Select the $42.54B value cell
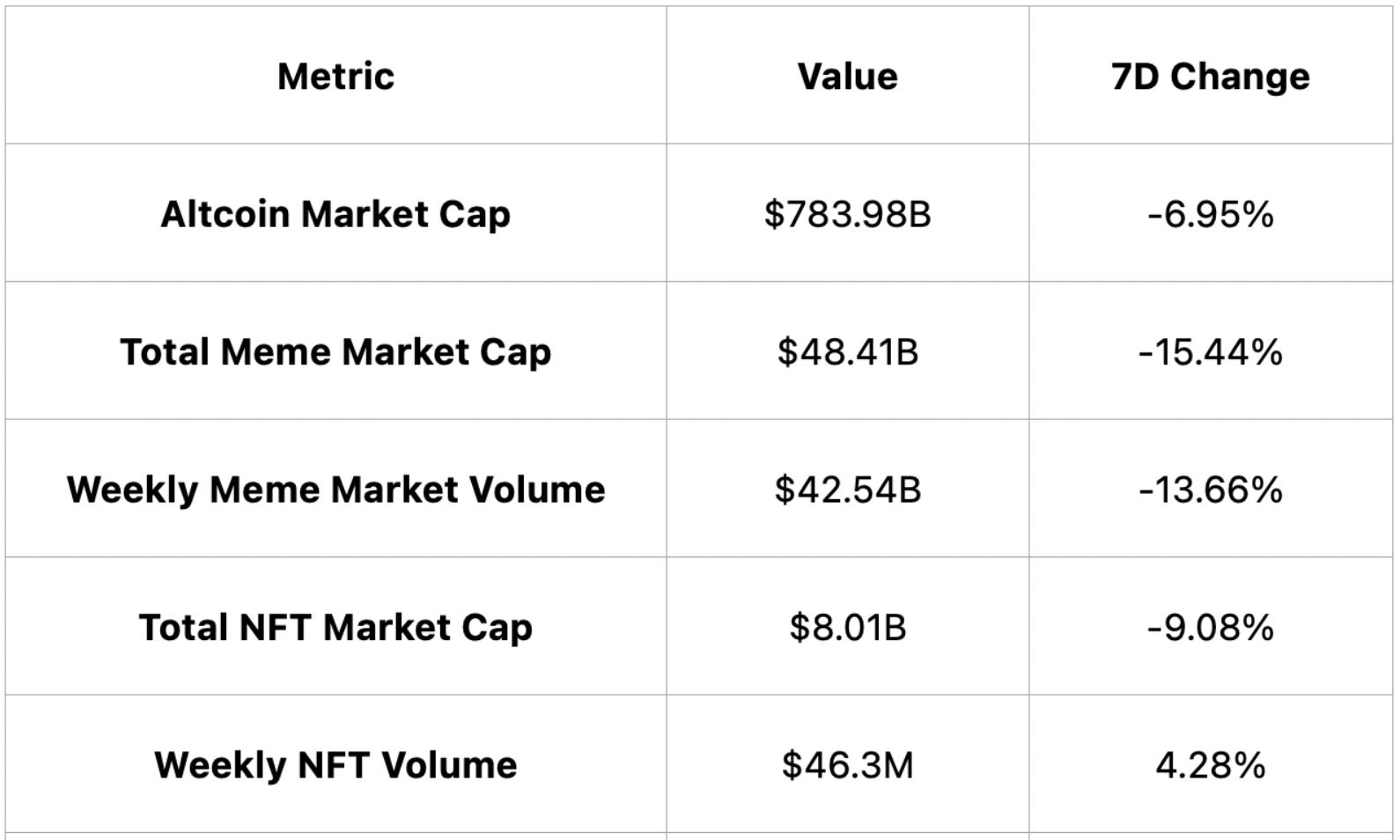This screenshot has height=840, width=1400. click(847, 489)
